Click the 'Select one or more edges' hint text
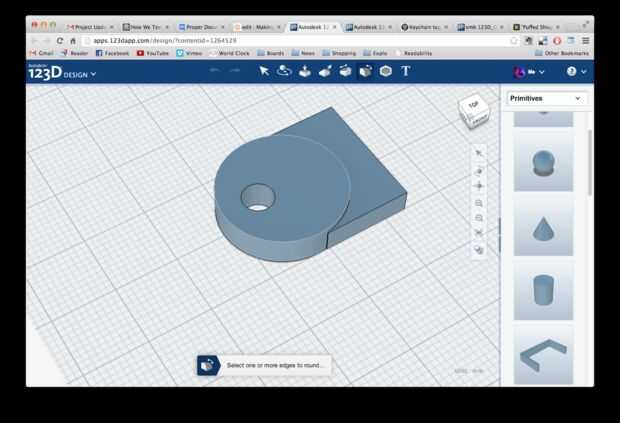 tap(274, 365)
